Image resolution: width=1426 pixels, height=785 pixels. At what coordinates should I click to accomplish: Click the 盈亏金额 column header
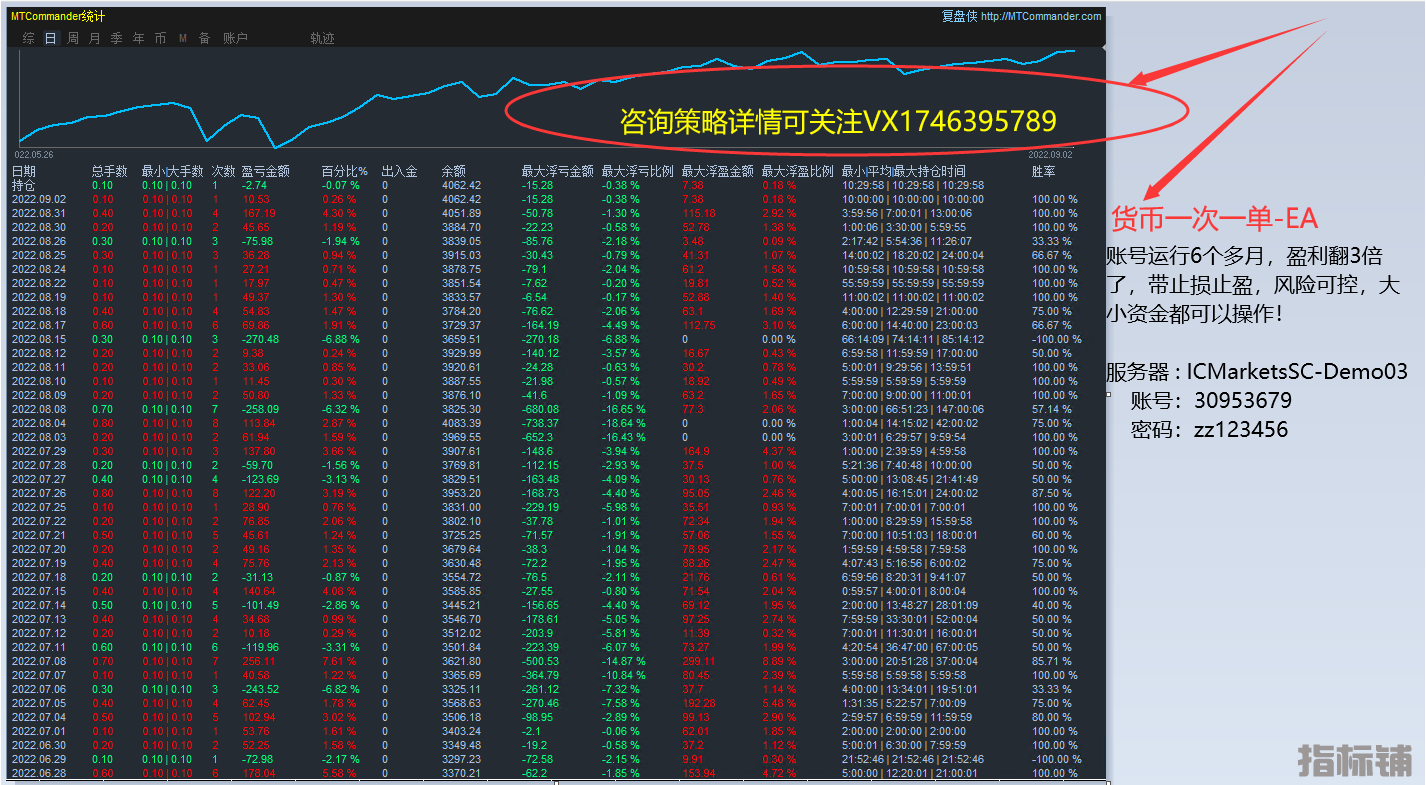(x=265, y=171)
